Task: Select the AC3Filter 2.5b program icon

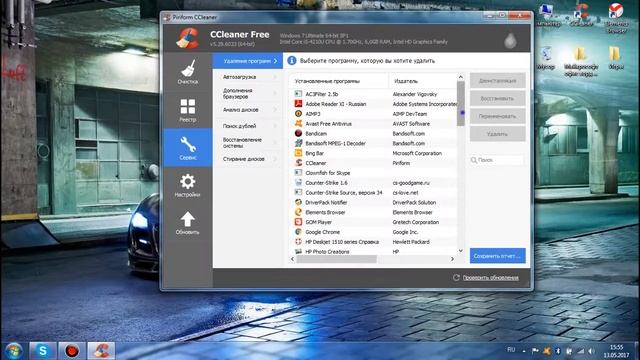Action: click(x=298, y=94)
